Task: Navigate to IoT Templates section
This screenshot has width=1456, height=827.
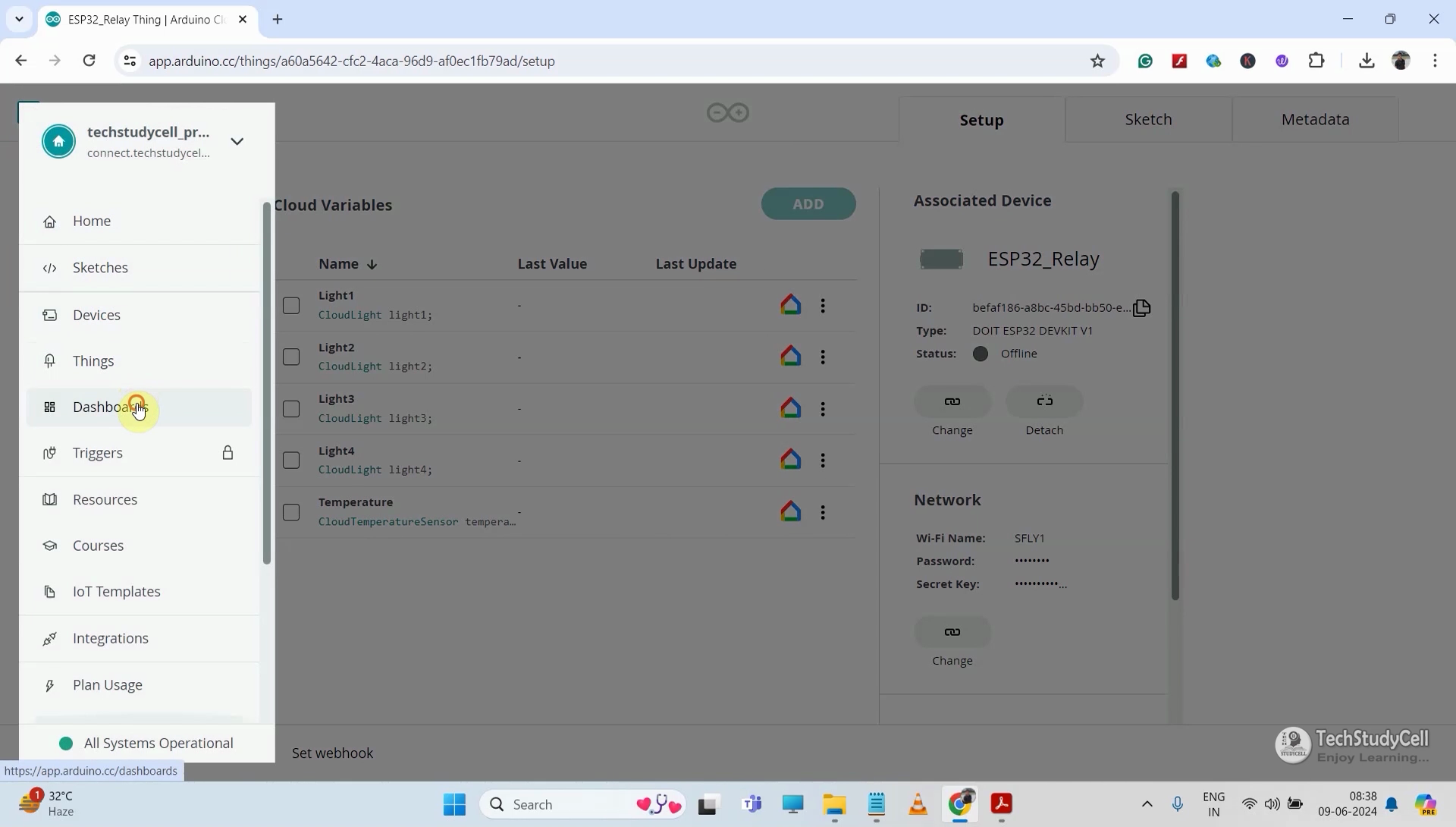Action: click(x=116, y=591)
